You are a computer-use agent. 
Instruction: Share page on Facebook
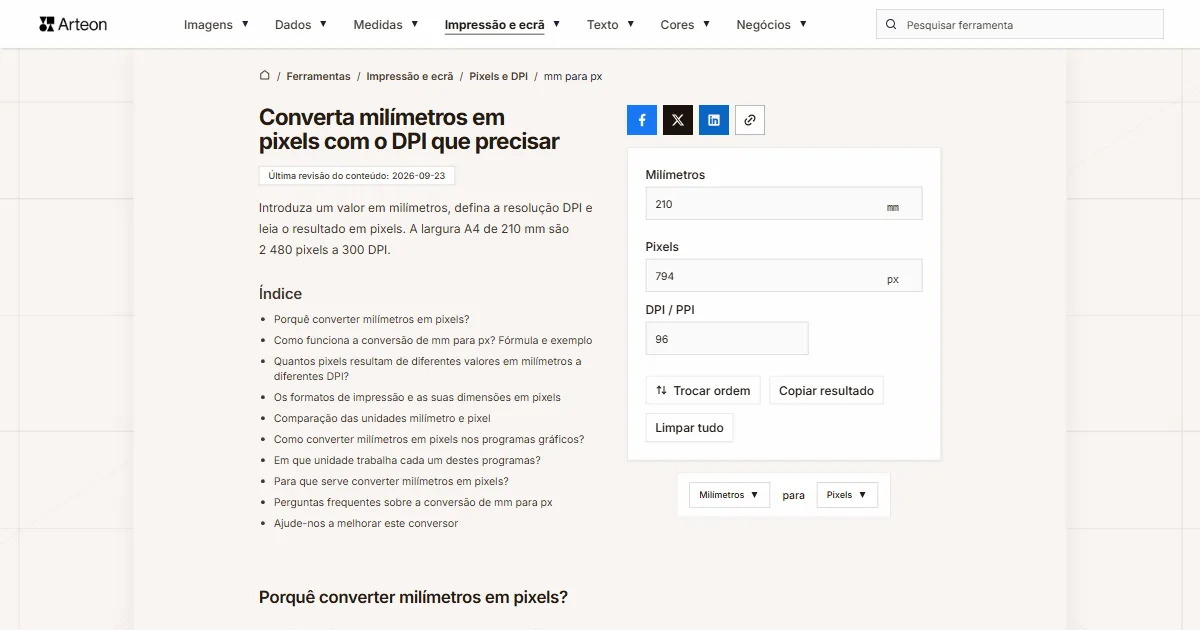pos(642,120)
